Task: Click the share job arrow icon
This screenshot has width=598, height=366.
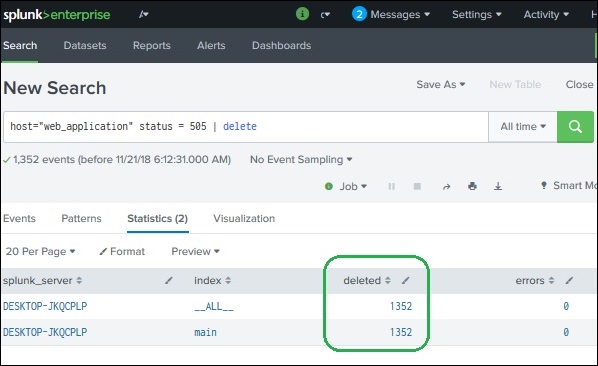Action: click(x=447, y=186)
